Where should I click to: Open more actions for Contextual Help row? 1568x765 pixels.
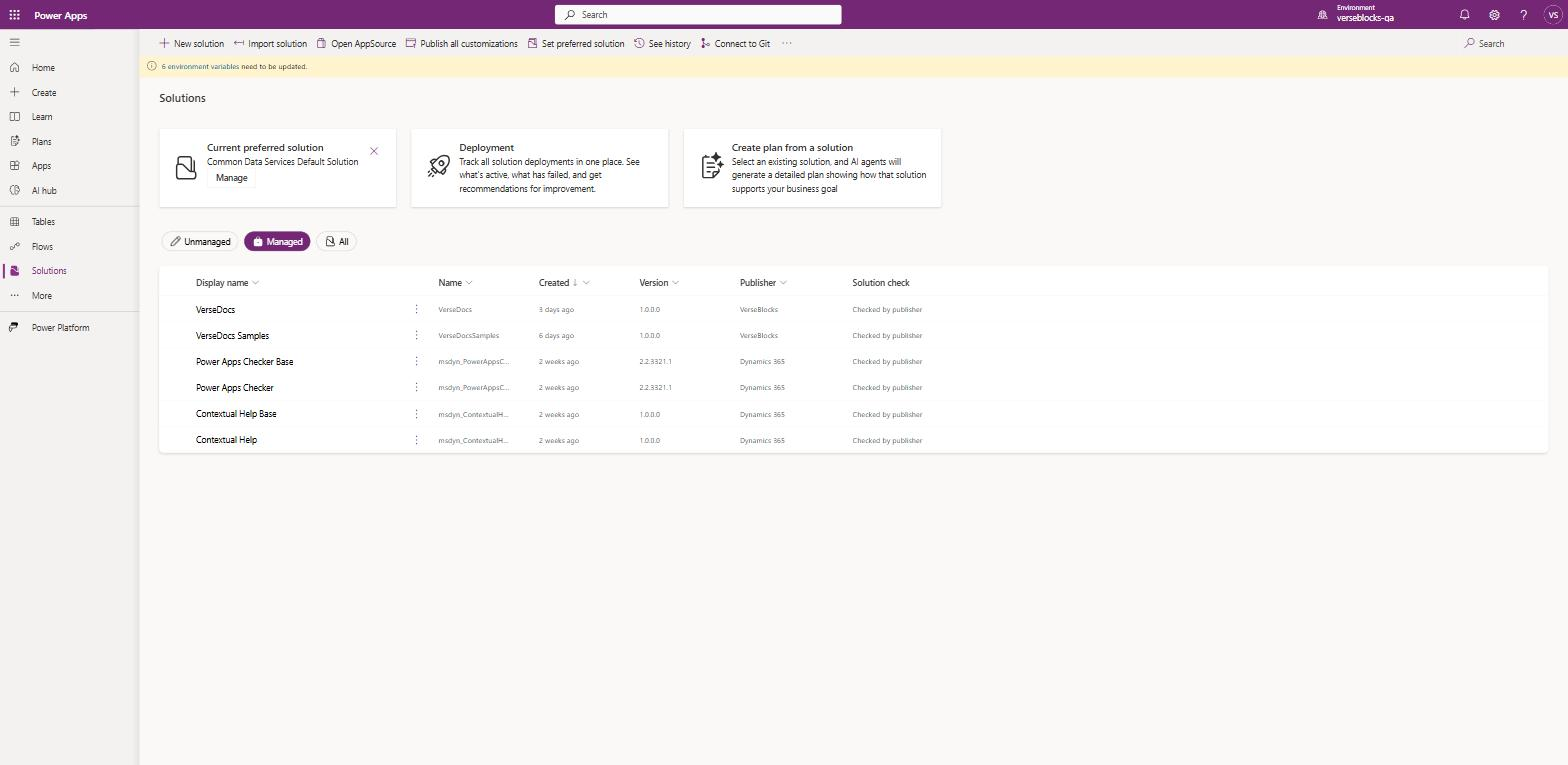tap(416, 440)
